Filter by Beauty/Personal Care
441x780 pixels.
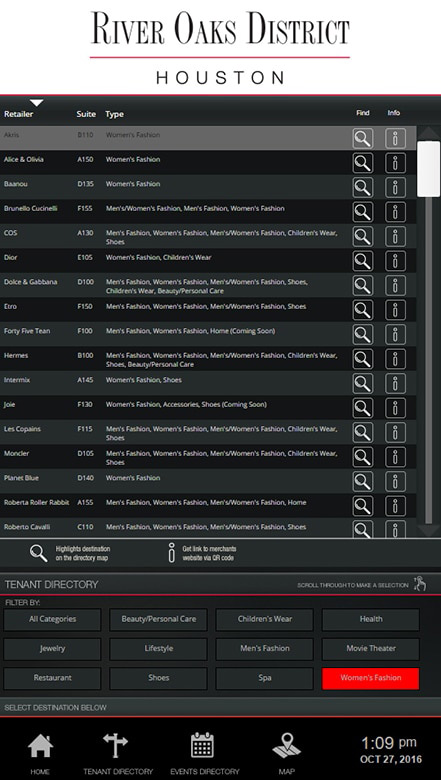(159, 619)
